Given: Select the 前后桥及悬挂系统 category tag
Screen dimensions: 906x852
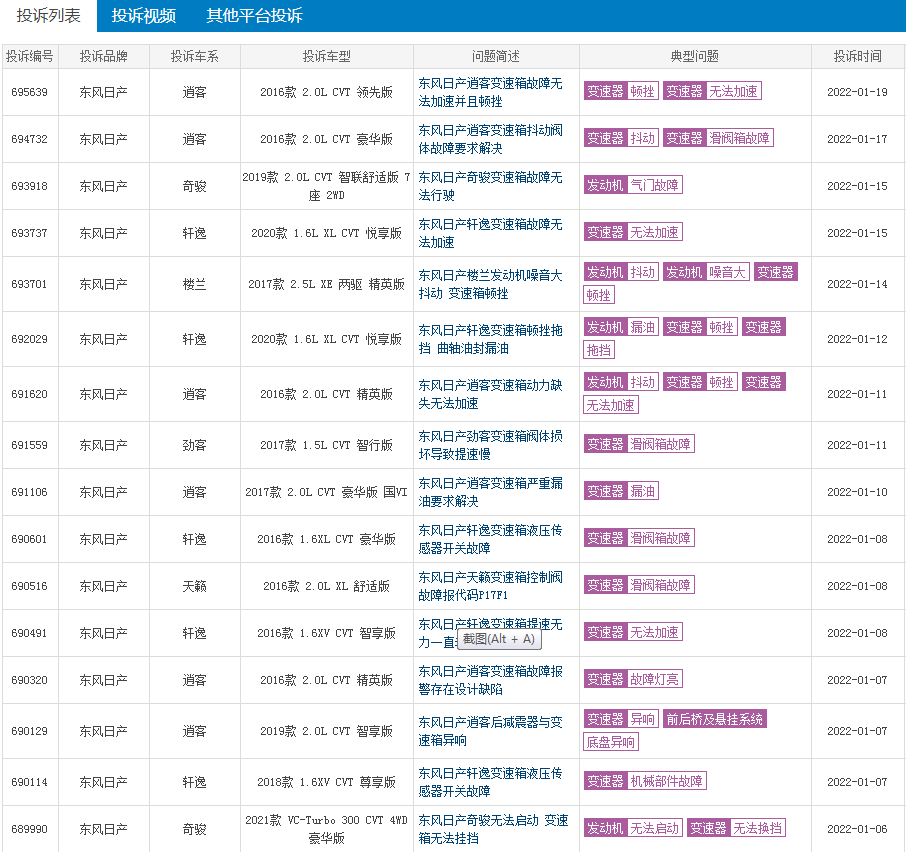Looking at the screenshot, I should tap(715, 719).
